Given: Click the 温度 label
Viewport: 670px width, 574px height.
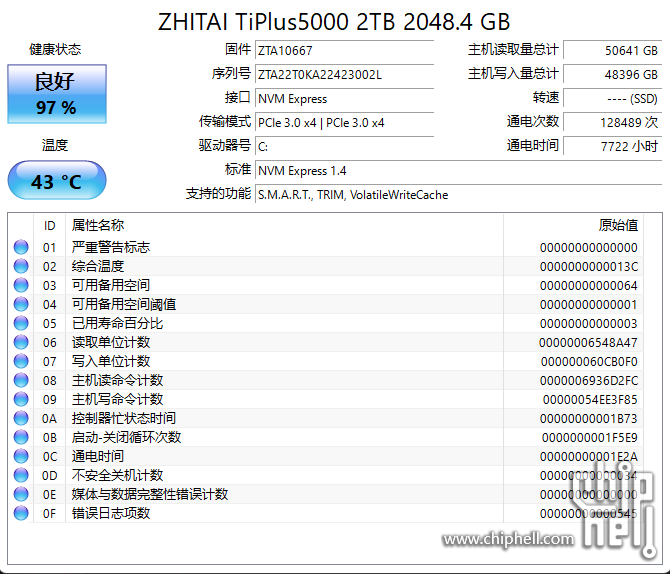Looking at the screenshot, I should click(55, 145).
